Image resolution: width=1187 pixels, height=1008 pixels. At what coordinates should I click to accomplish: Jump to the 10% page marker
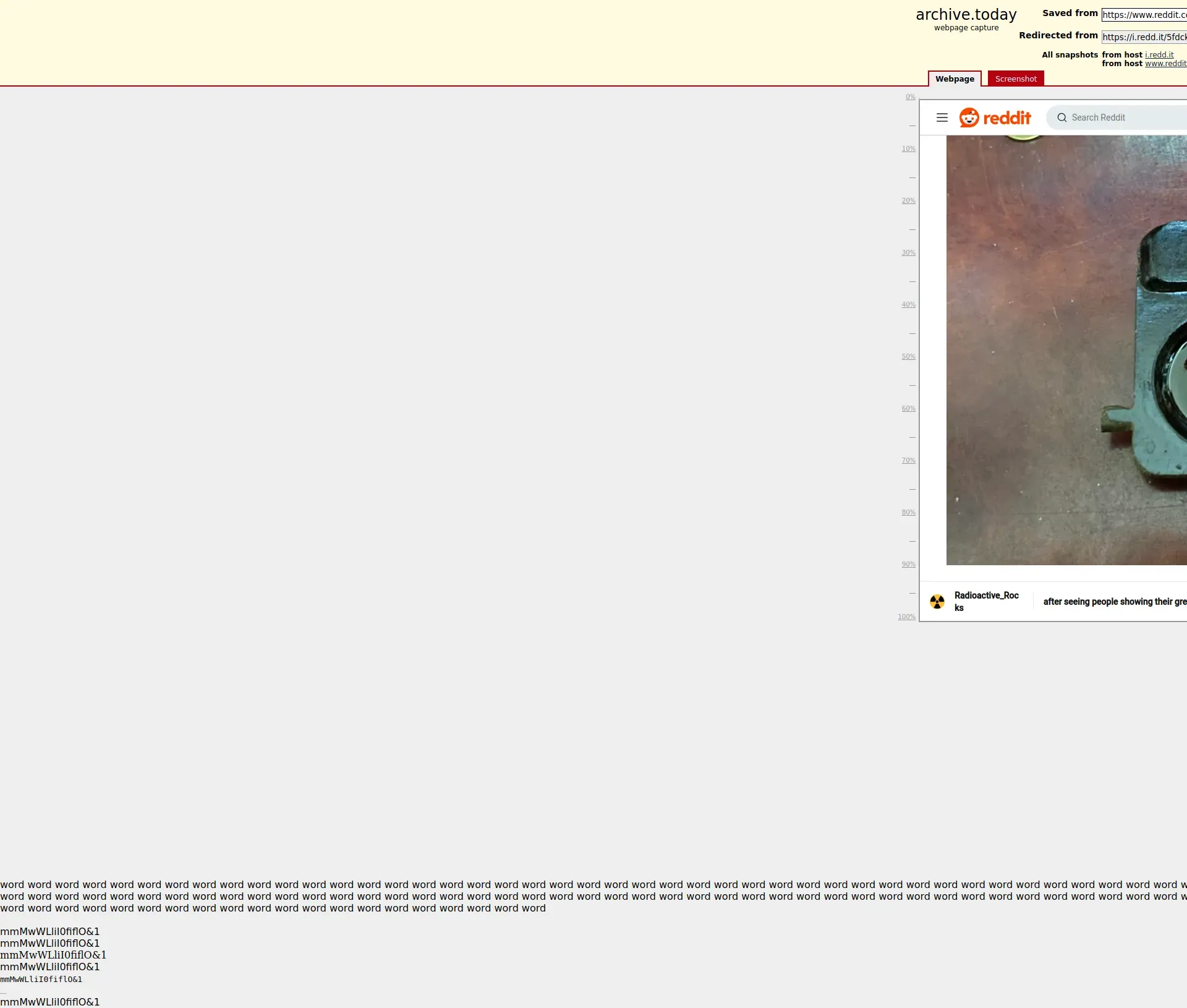(908, 149)
